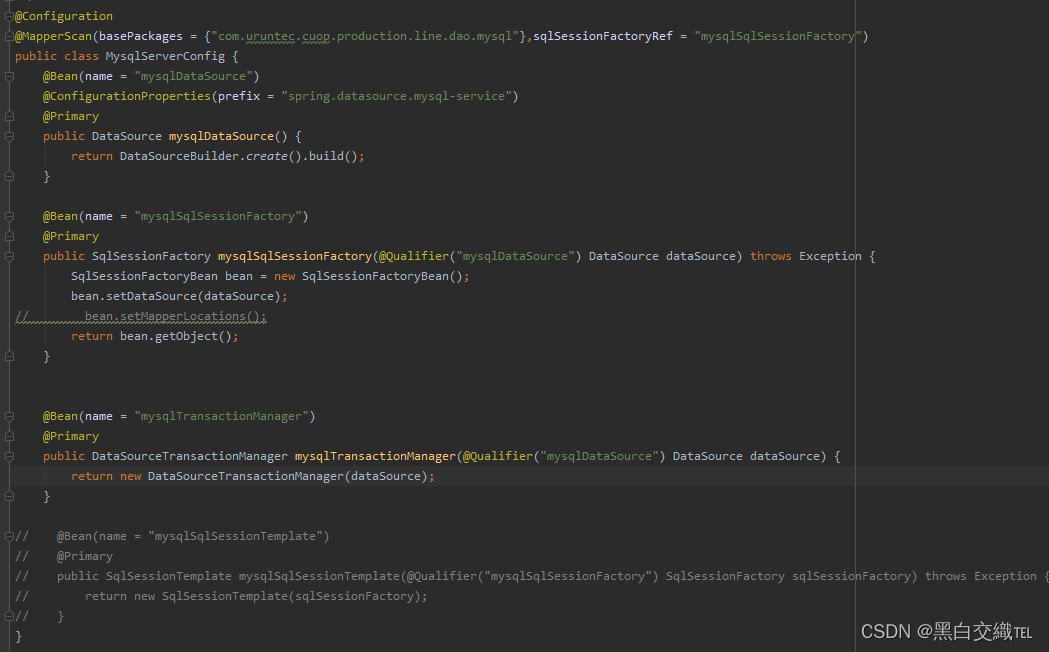Click DataSourceBuilder in the return statement
The width and height of the screenshot is (1049, 652).
click(179, 156)
